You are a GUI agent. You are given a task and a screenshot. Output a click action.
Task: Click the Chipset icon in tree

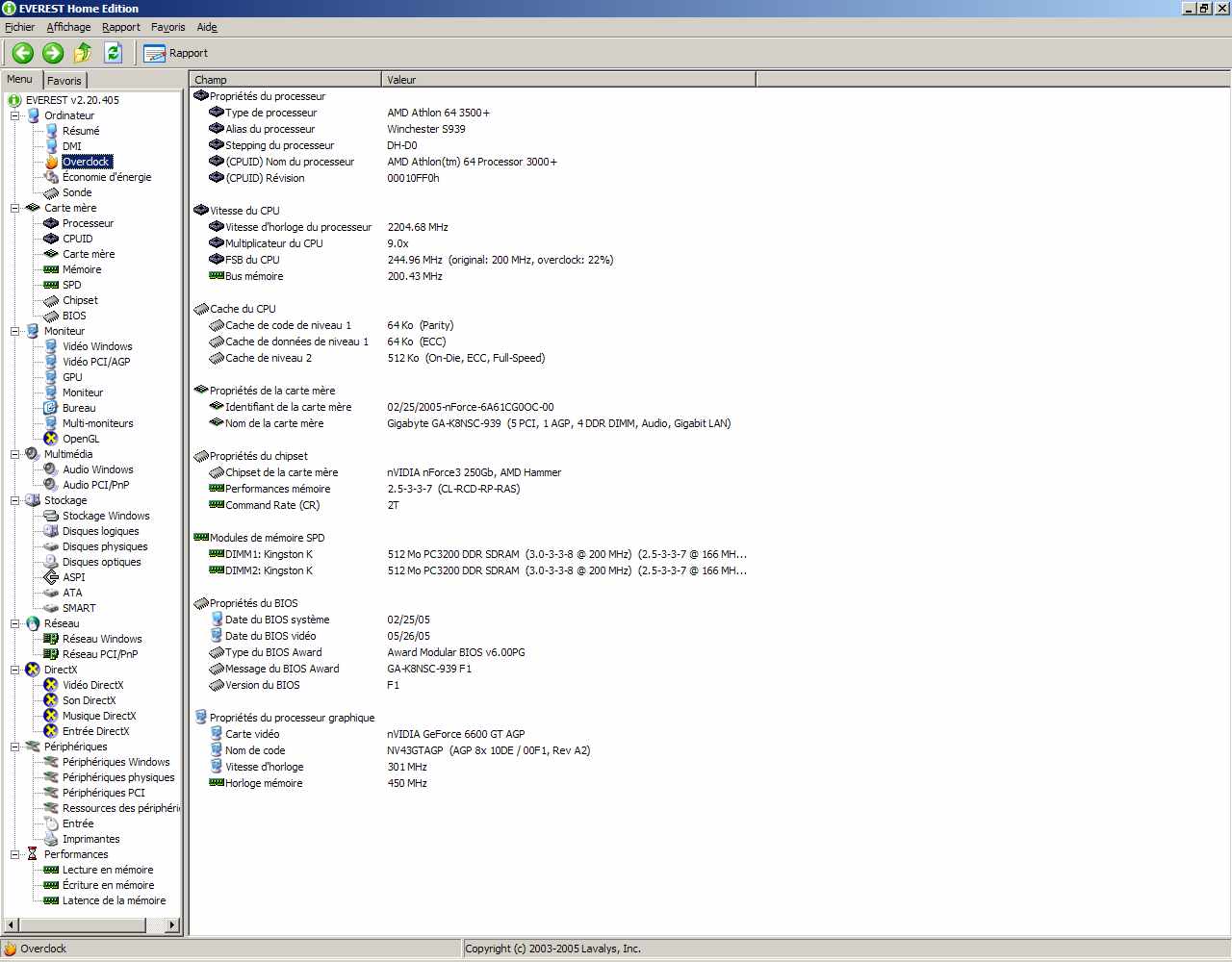point(51,300)
